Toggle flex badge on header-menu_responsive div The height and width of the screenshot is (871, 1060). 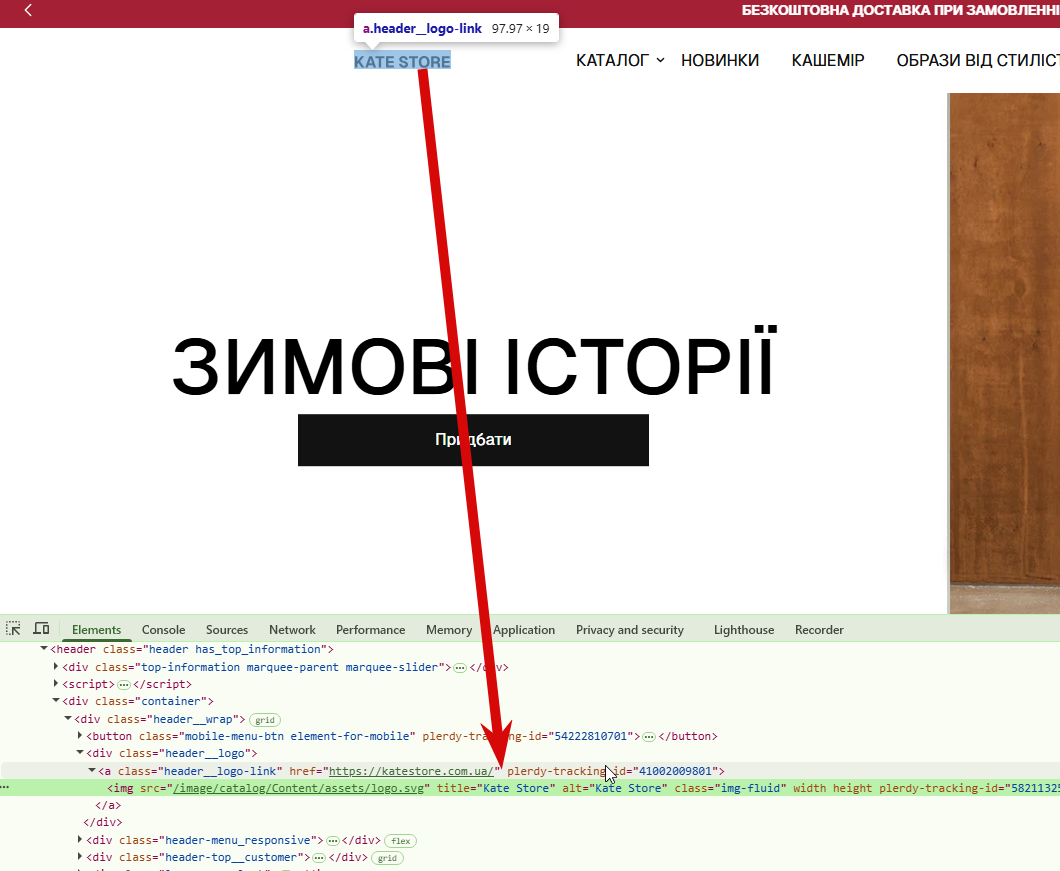coord(400,841)
